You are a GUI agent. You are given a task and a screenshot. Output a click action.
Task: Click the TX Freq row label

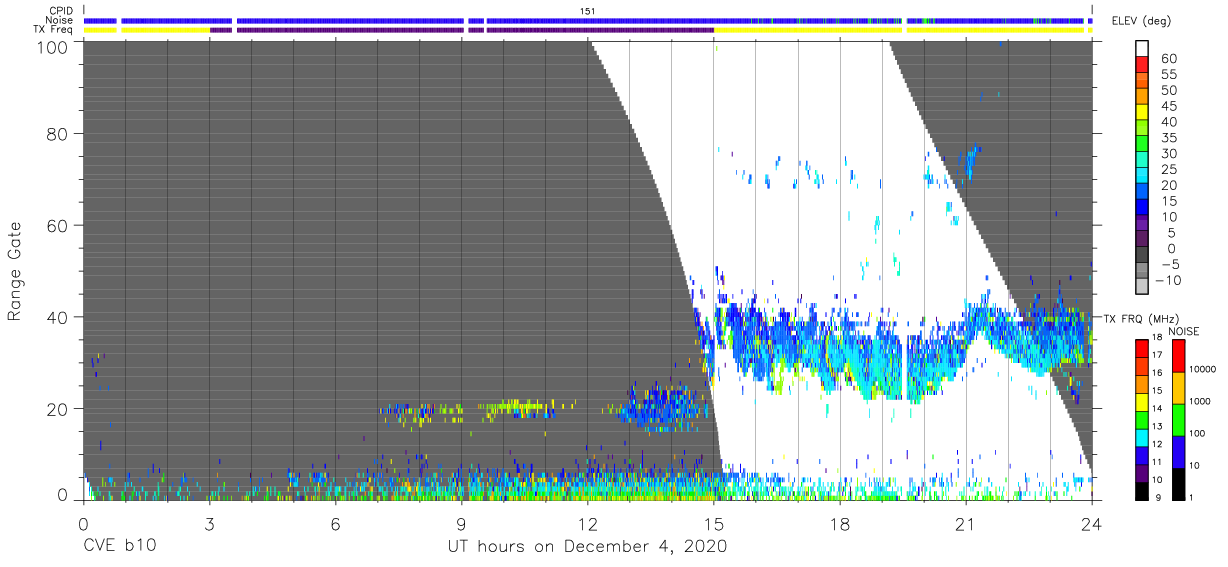(x=54, y=30)
